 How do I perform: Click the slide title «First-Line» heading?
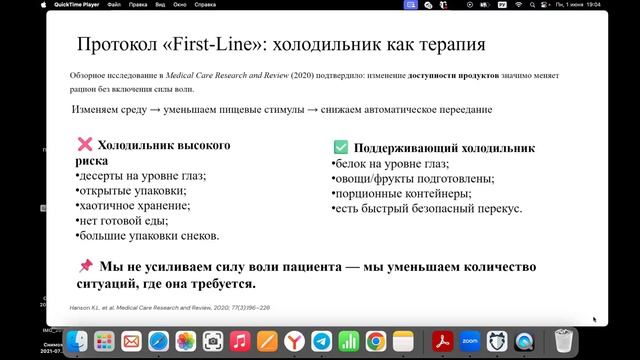click(x=281, y=44)
